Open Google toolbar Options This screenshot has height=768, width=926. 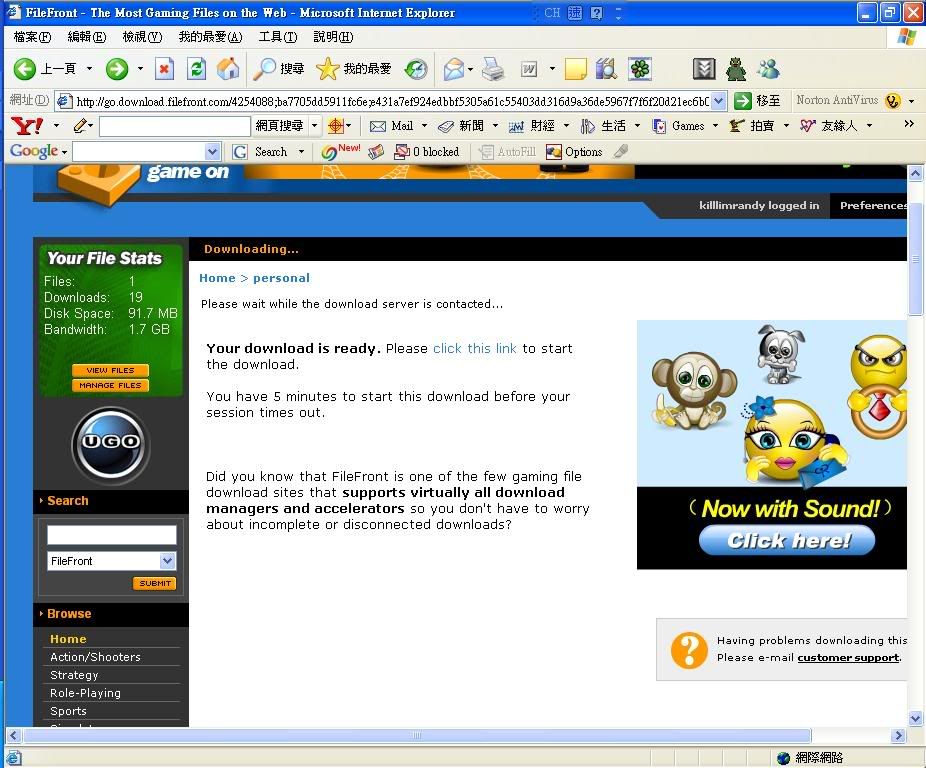(575, 152)
